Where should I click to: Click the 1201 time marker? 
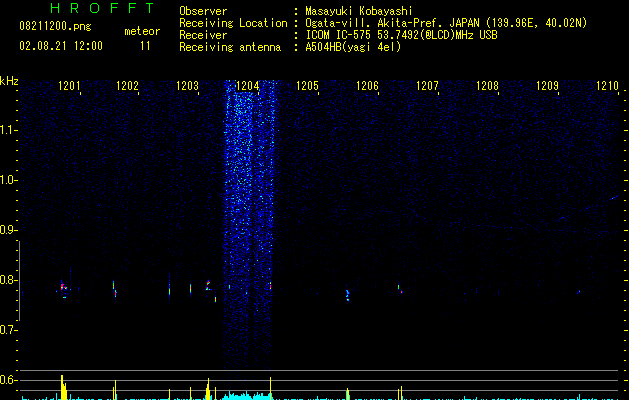tap(69, 86)
